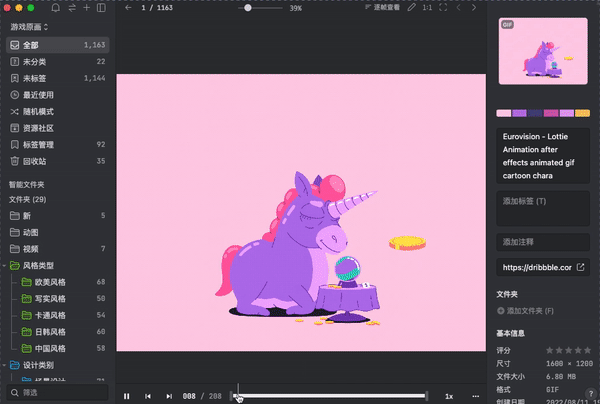
Task: Click the light pink color swatch
Action: (504, 113)
